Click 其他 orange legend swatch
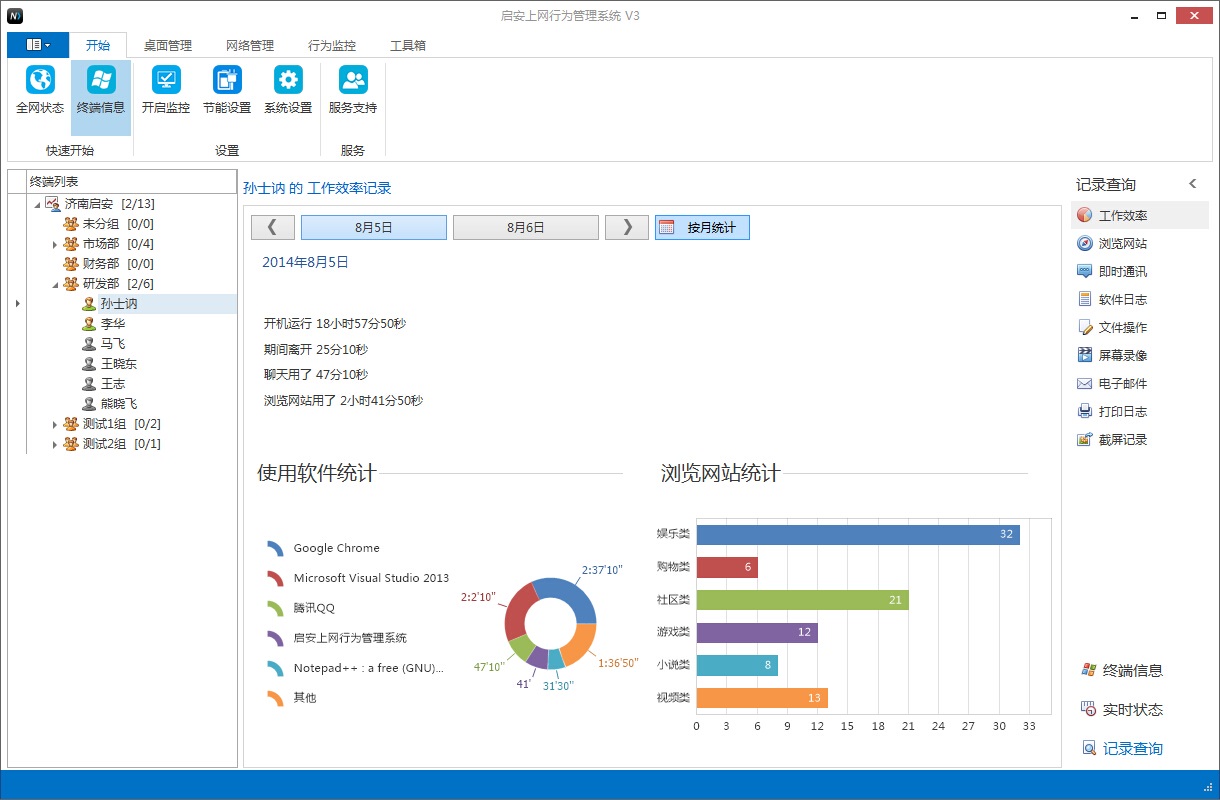 click(x=275, y=698)
